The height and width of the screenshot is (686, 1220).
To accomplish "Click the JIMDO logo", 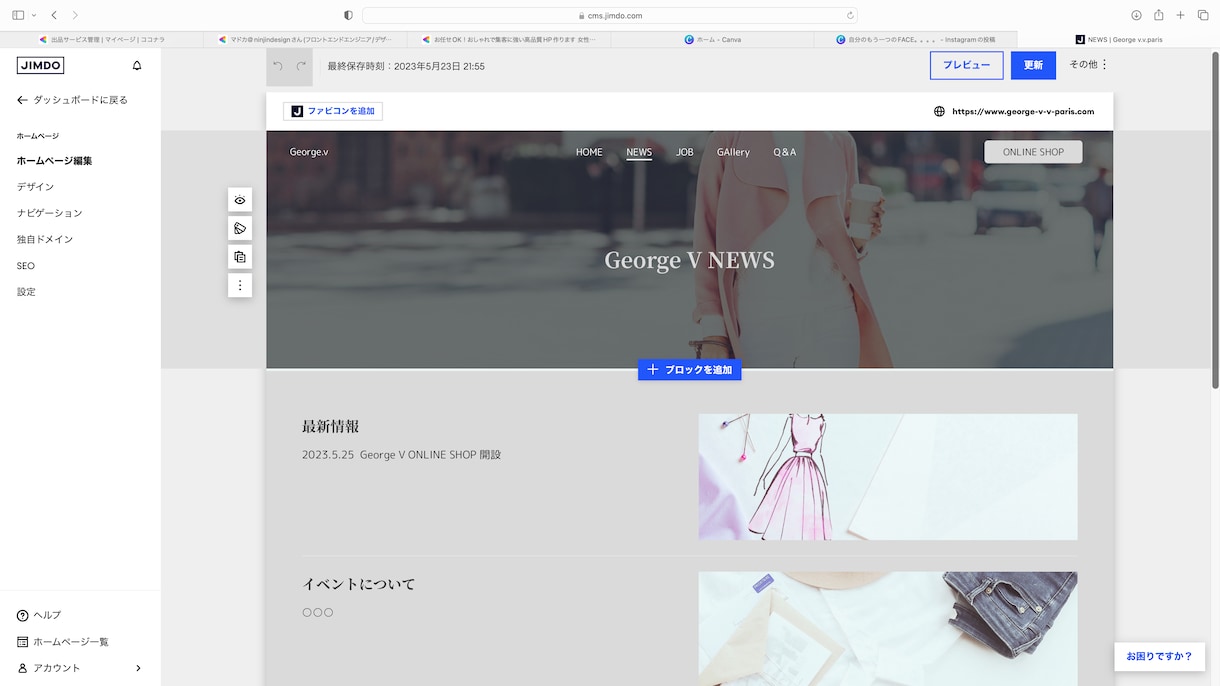I will coord(40,65).
